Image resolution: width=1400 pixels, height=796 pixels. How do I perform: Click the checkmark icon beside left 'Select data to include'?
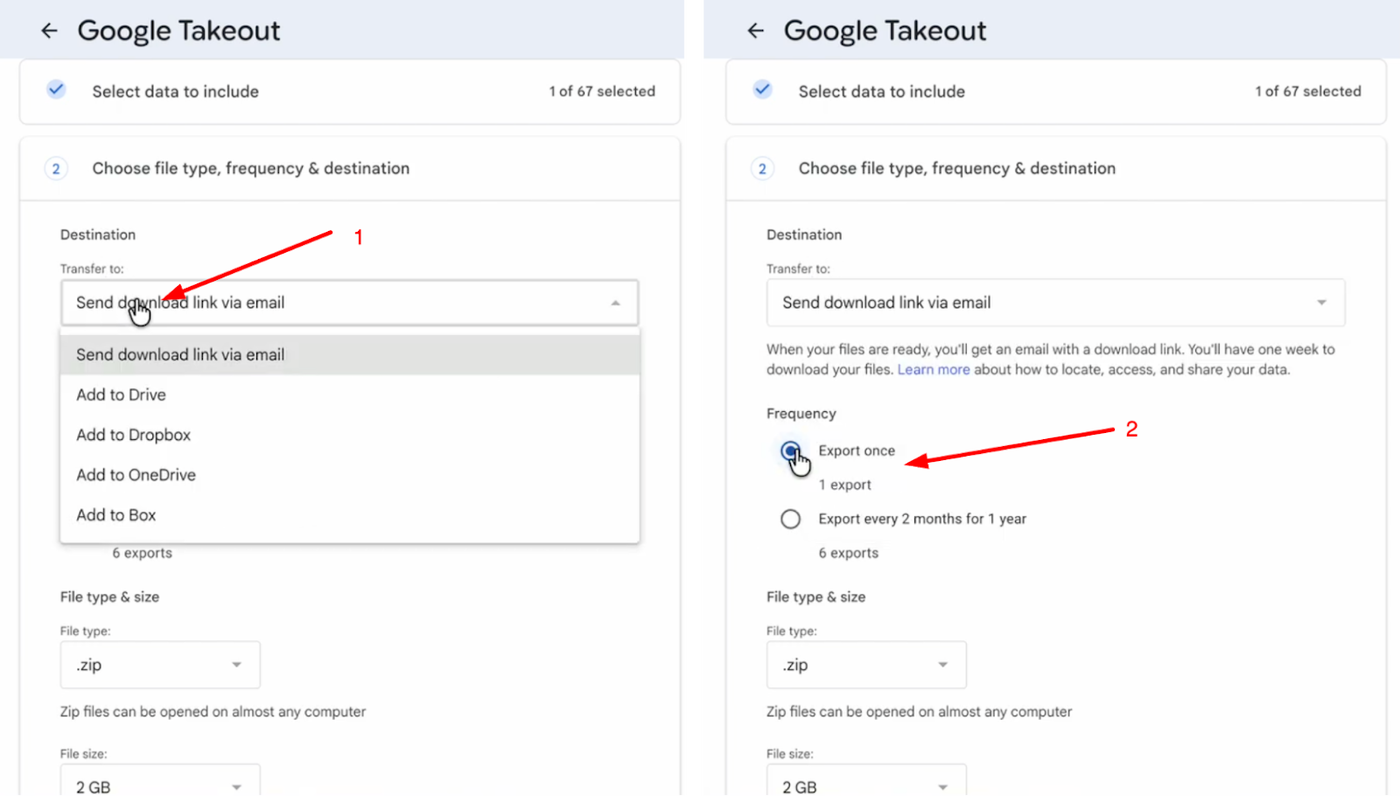[x=56, y=90]
